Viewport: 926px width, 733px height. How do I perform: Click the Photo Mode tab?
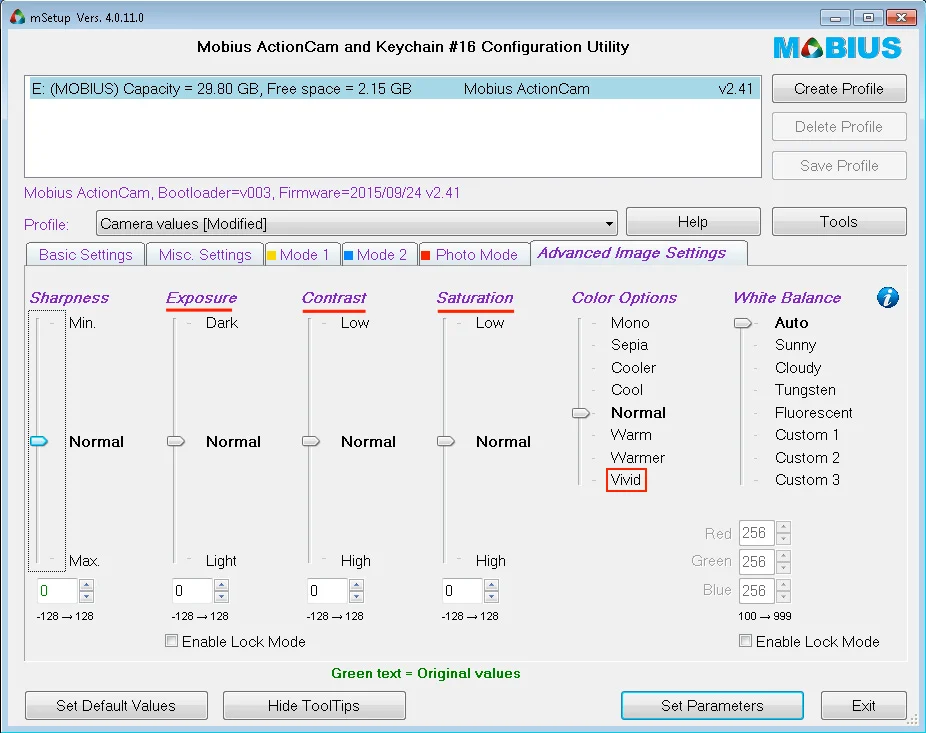[x=475, y=255]
